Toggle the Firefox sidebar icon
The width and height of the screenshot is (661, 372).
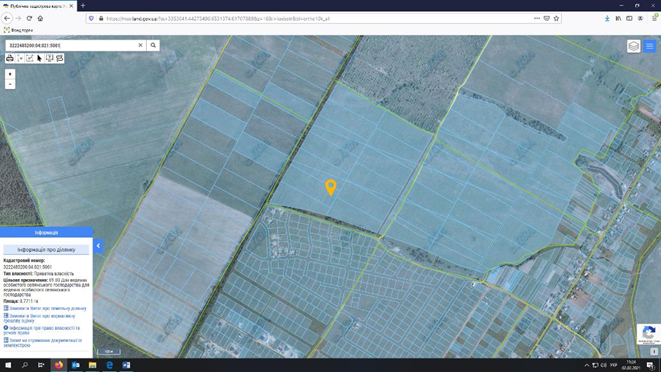(629, 19)
